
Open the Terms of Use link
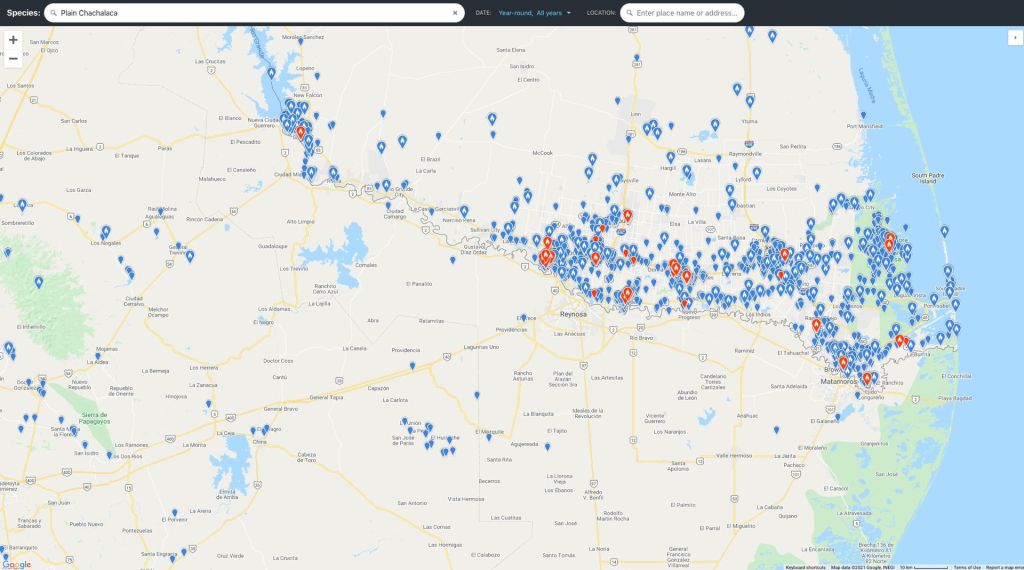click(967, 567)
